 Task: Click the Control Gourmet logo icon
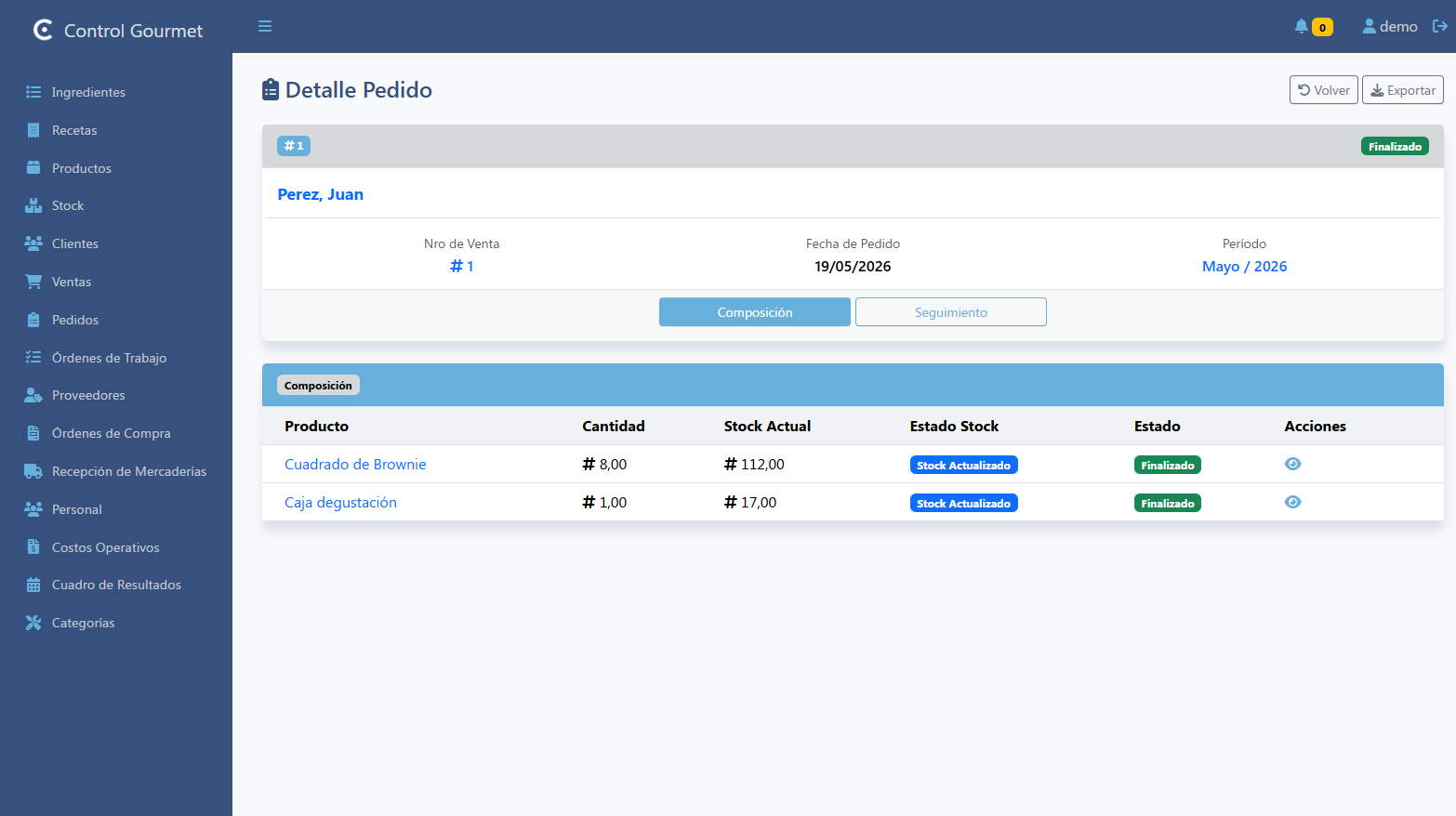click(43, 31)
